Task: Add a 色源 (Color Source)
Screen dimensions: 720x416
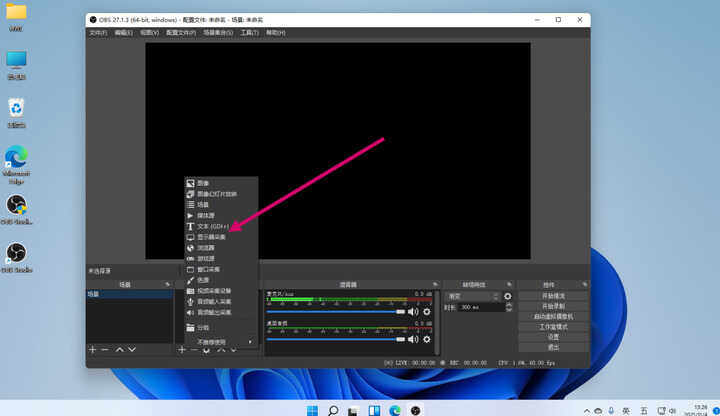Action: point(221,280)
